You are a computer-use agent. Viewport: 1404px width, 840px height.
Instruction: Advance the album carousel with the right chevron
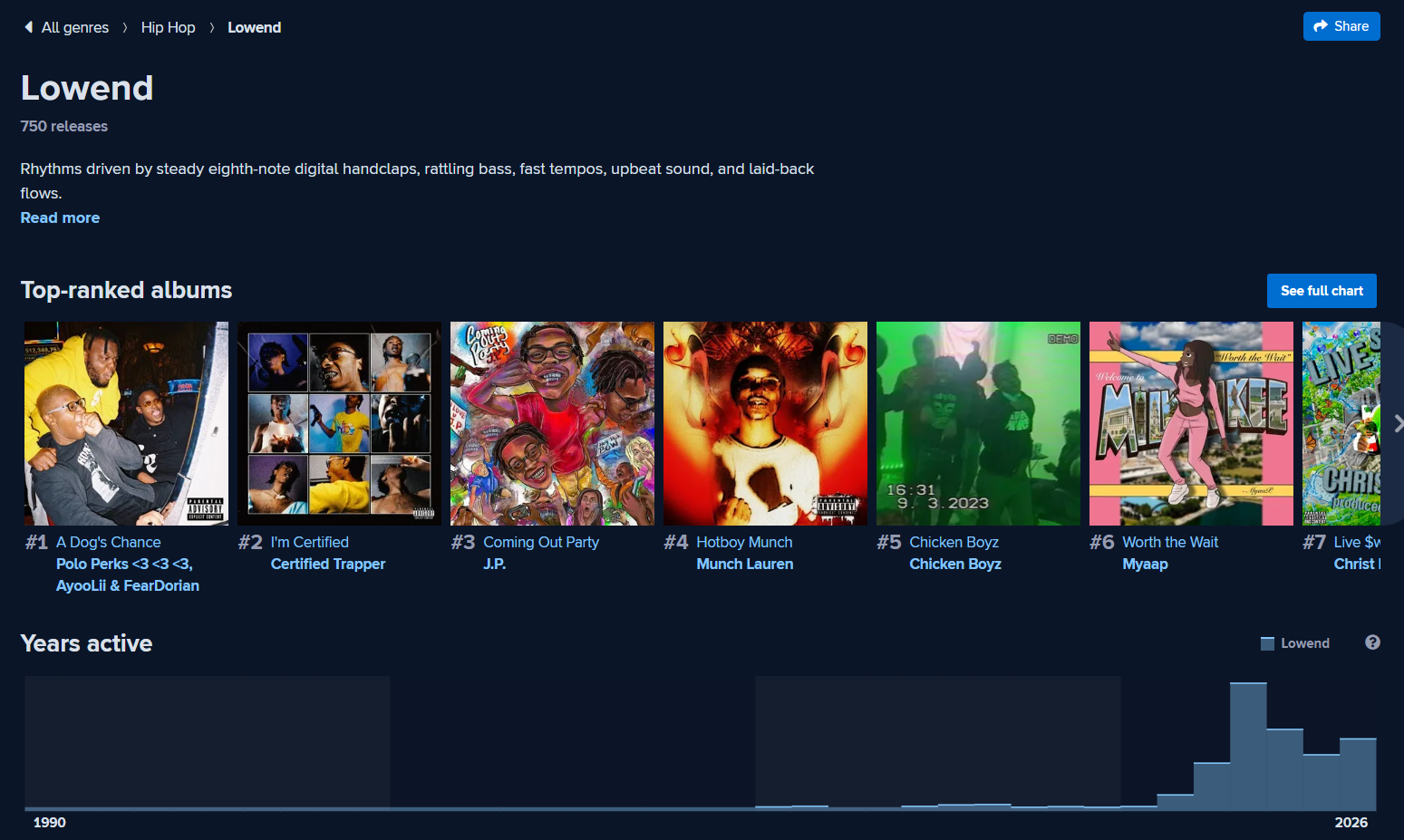[x=1398, y=423]
